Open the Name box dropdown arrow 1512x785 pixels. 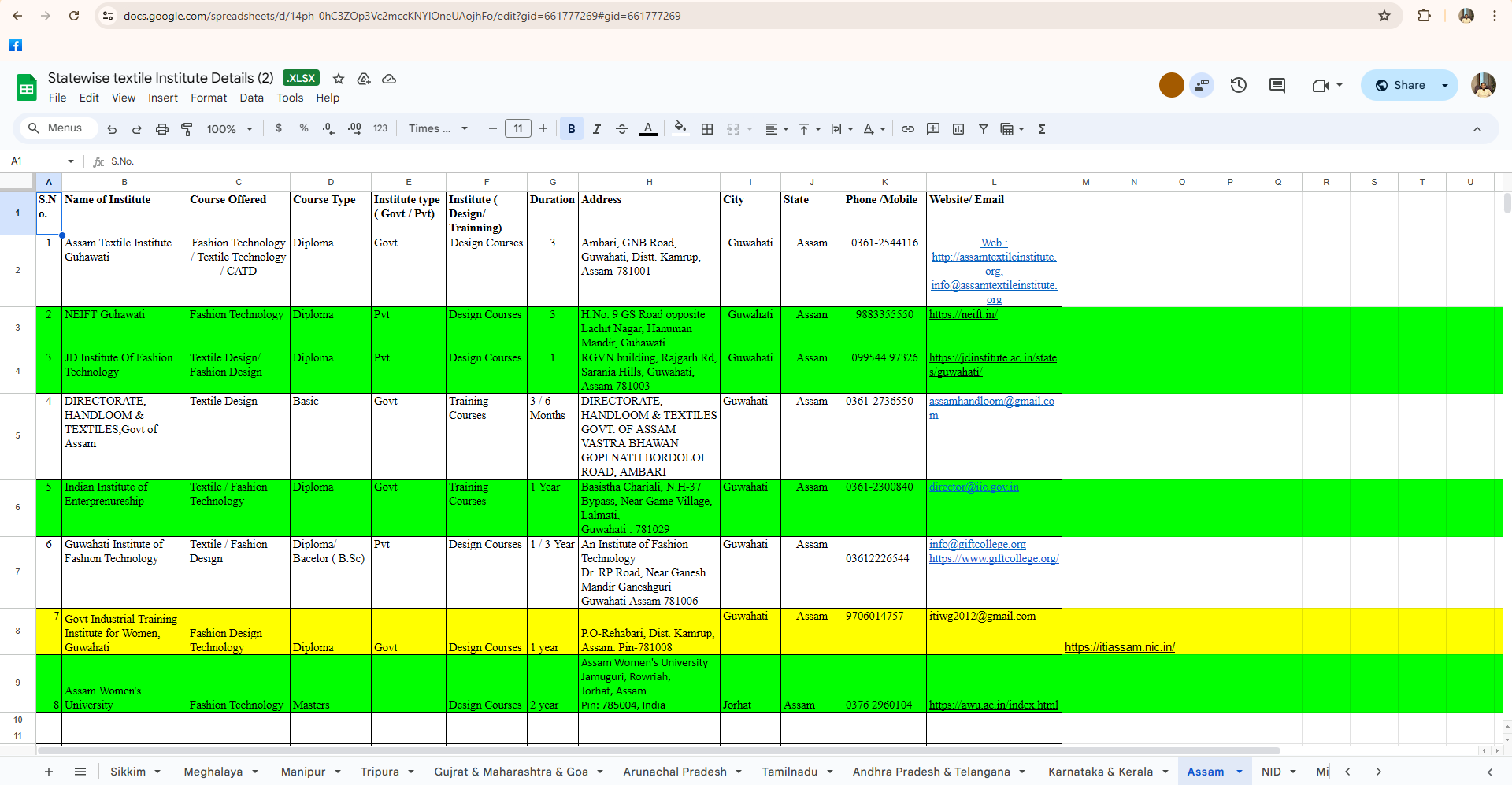[71, 161]
